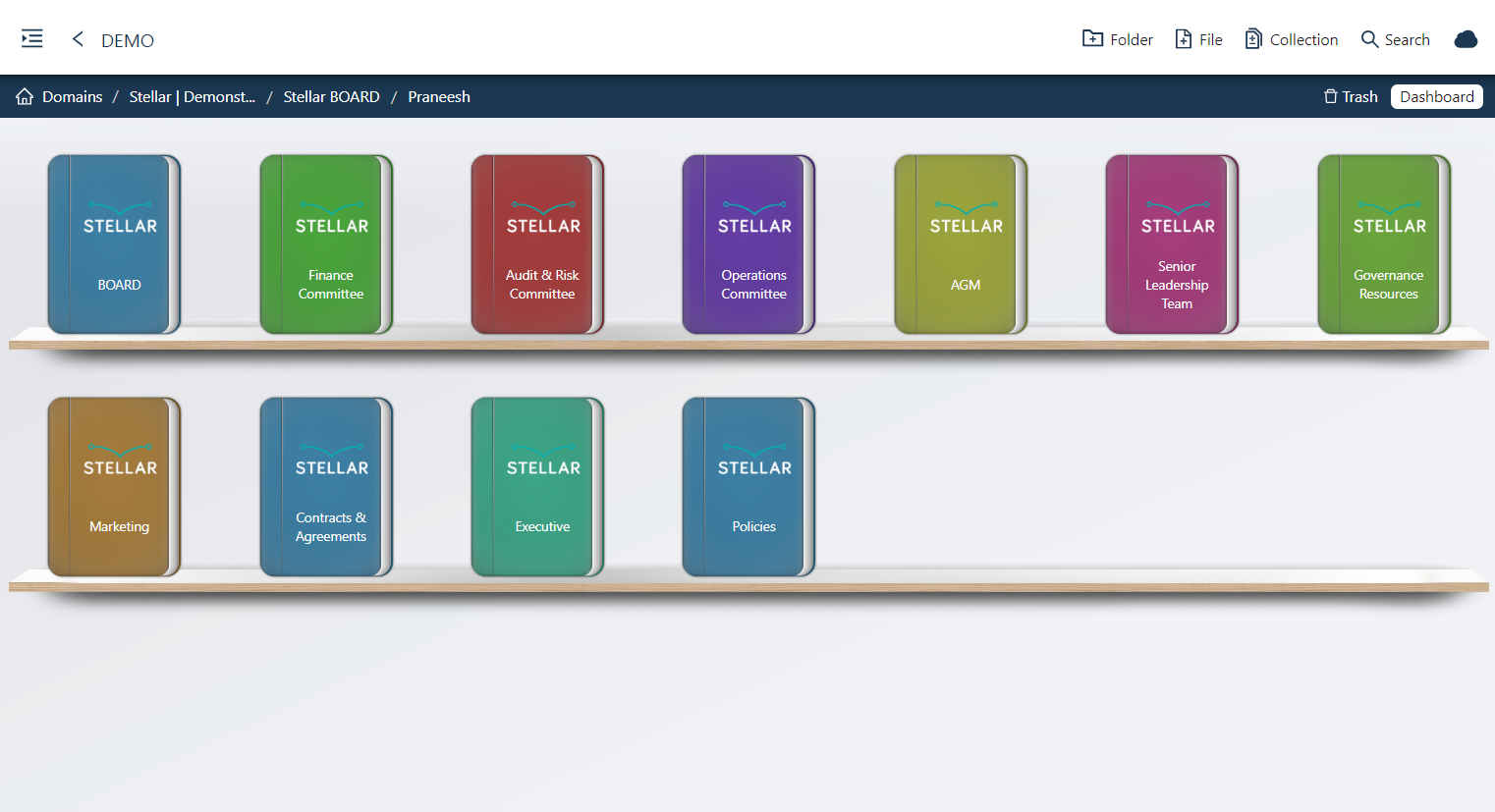Open the Policies binder
Image resolution: width=1495 pixels, height=812 pixels.
[x=747, y=486]
